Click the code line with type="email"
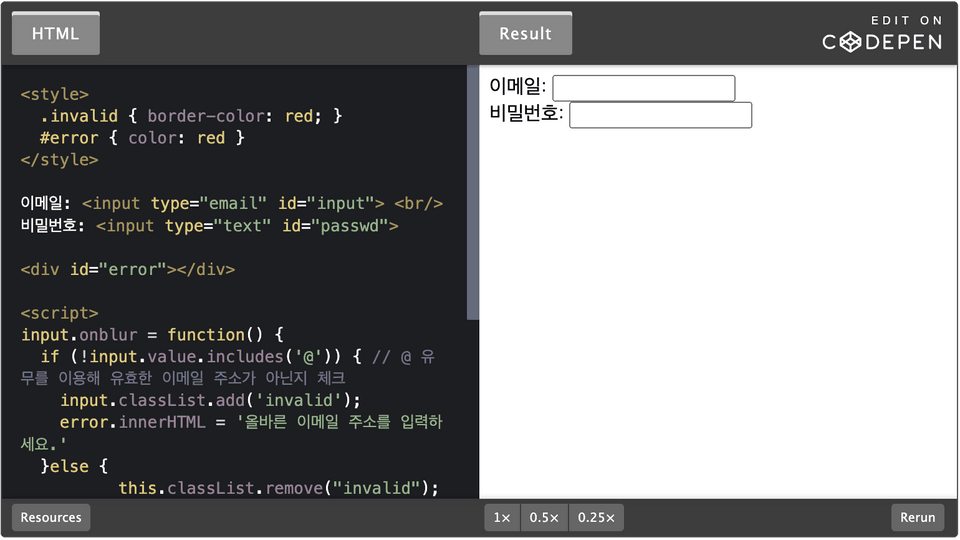Image resolution: width=960 pixels, height=540 pixels. (x=231, y=204)
